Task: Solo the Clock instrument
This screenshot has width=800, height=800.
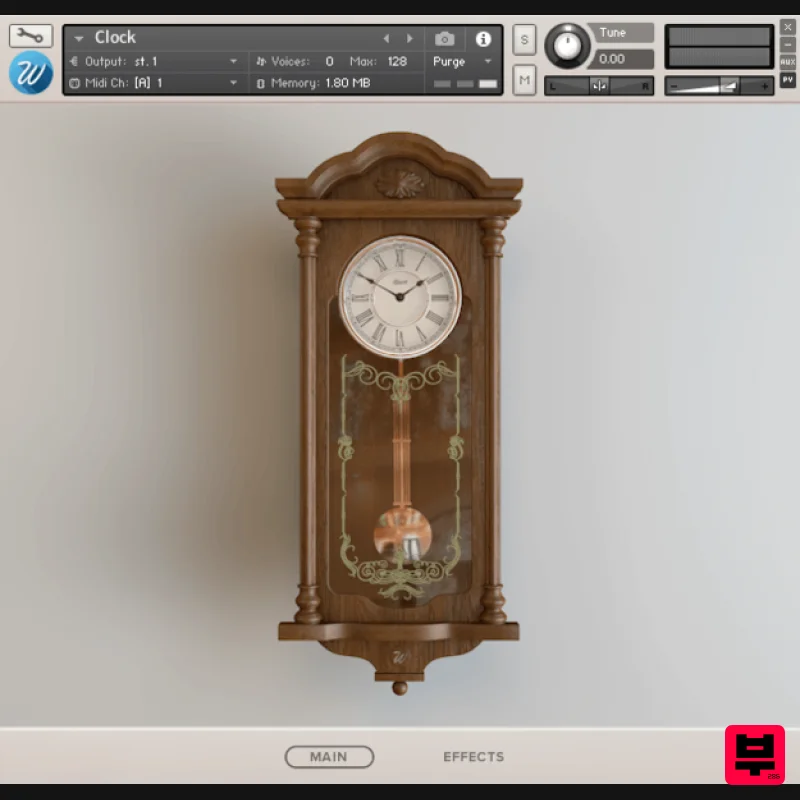Action: (x=524, y=40)
